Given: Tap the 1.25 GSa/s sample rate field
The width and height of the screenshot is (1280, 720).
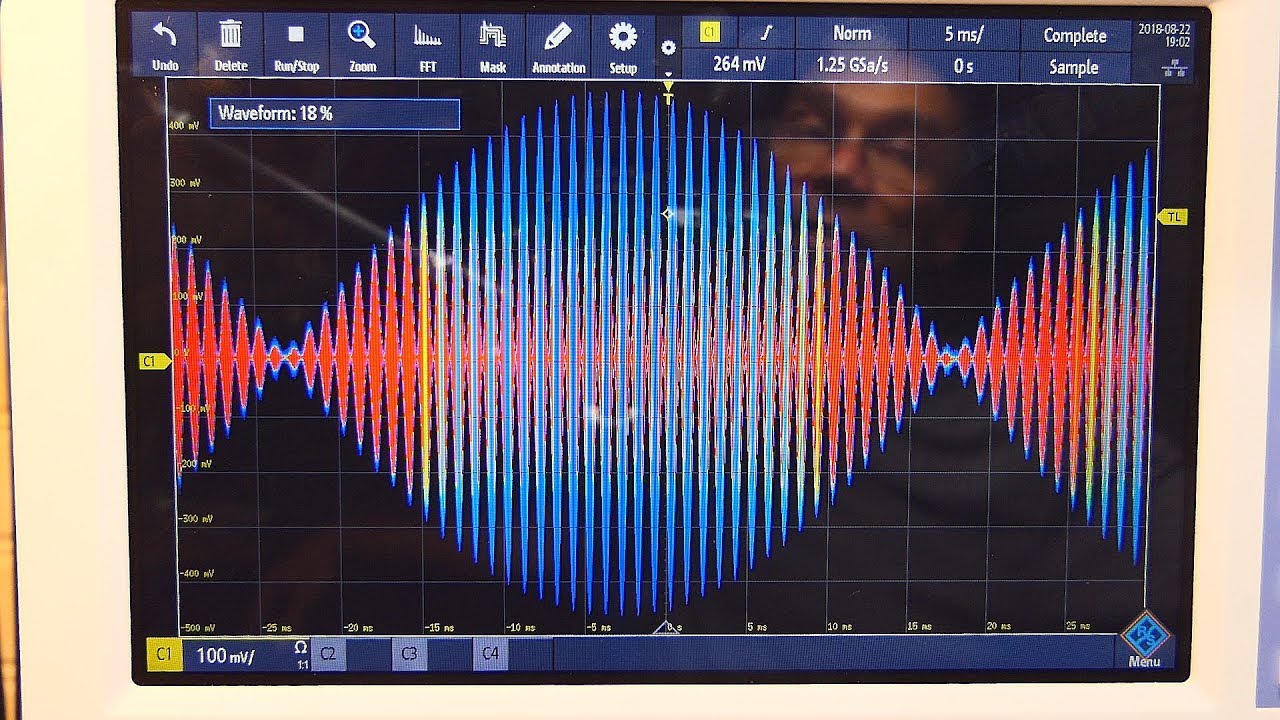Looking at the screenshot, I should pyautogui.click(x=852, y=66).
